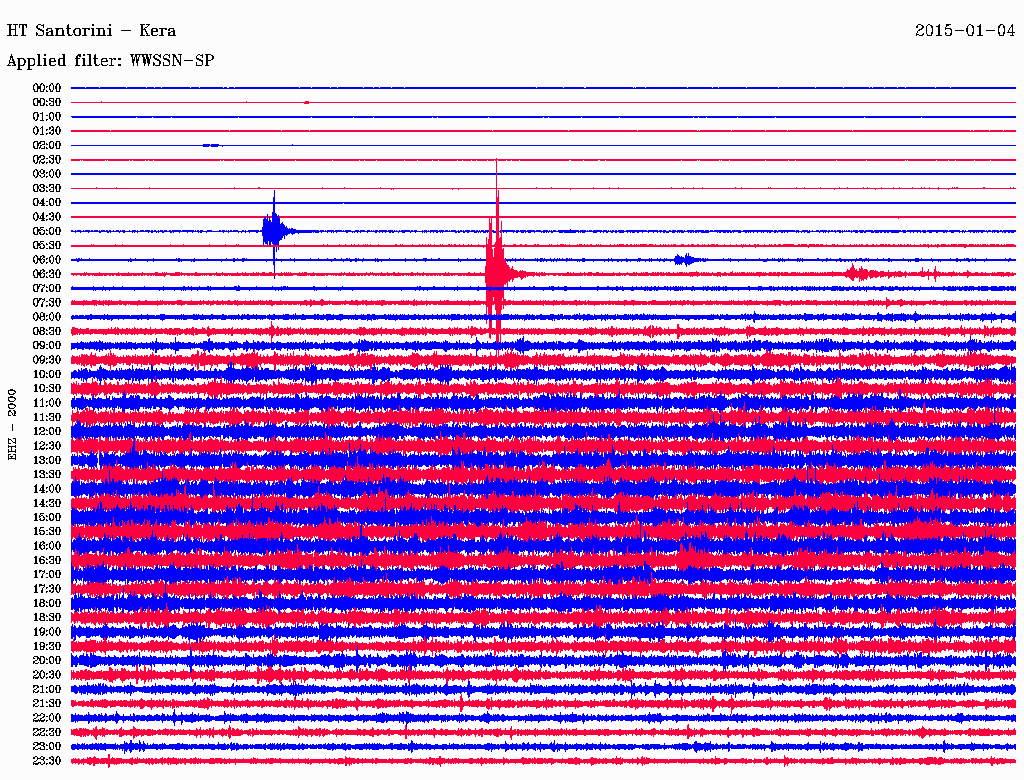The width and height of the screenshot is (1024, 780).
Task: Click the 06:30 time label
Action: [47, 274]
